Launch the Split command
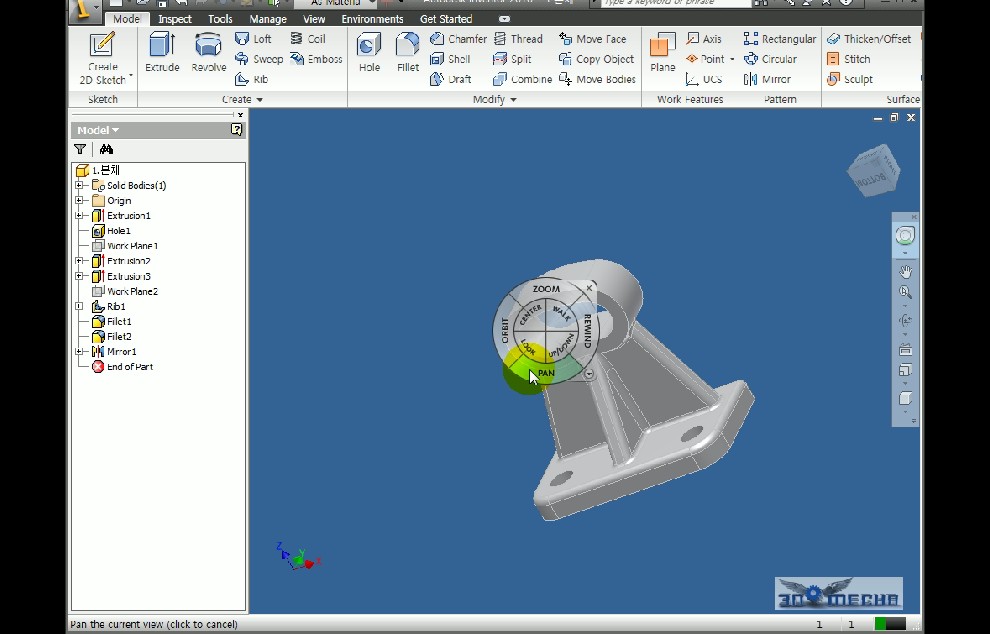This screenshot has width=990, height=634. (x=512, y=59)
